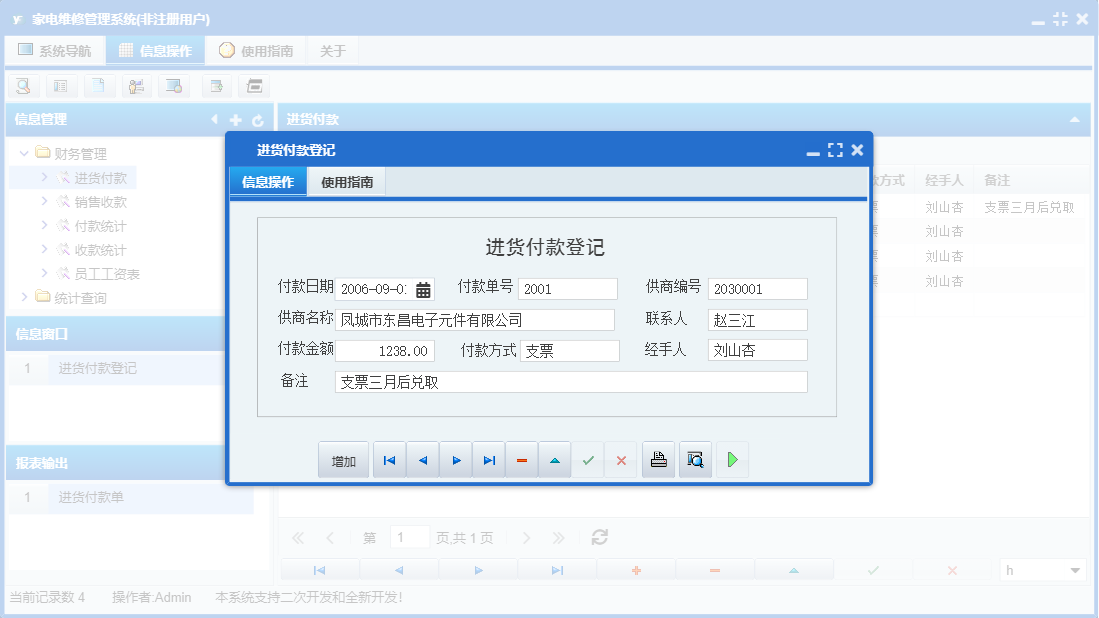
Task: Click the printer icon in the payment dialog
Action: [x=658, y=459]
